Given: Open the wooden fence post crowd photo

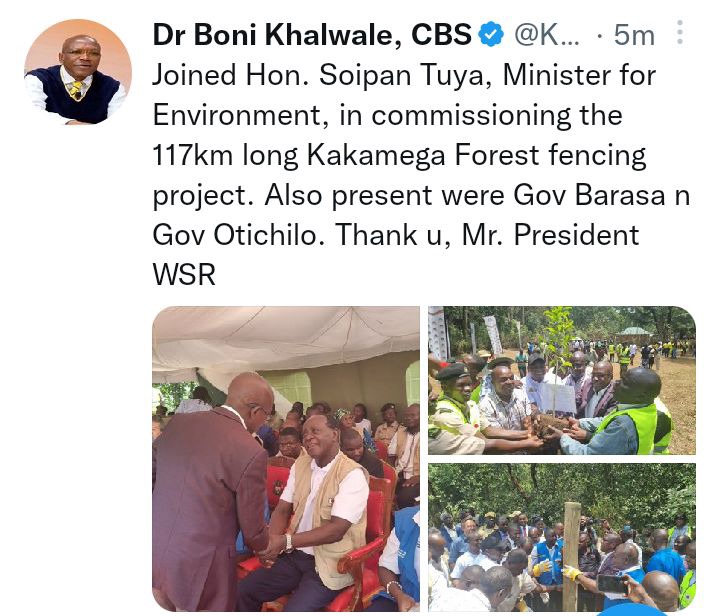Looking at the screenshot, I should 562,537.
